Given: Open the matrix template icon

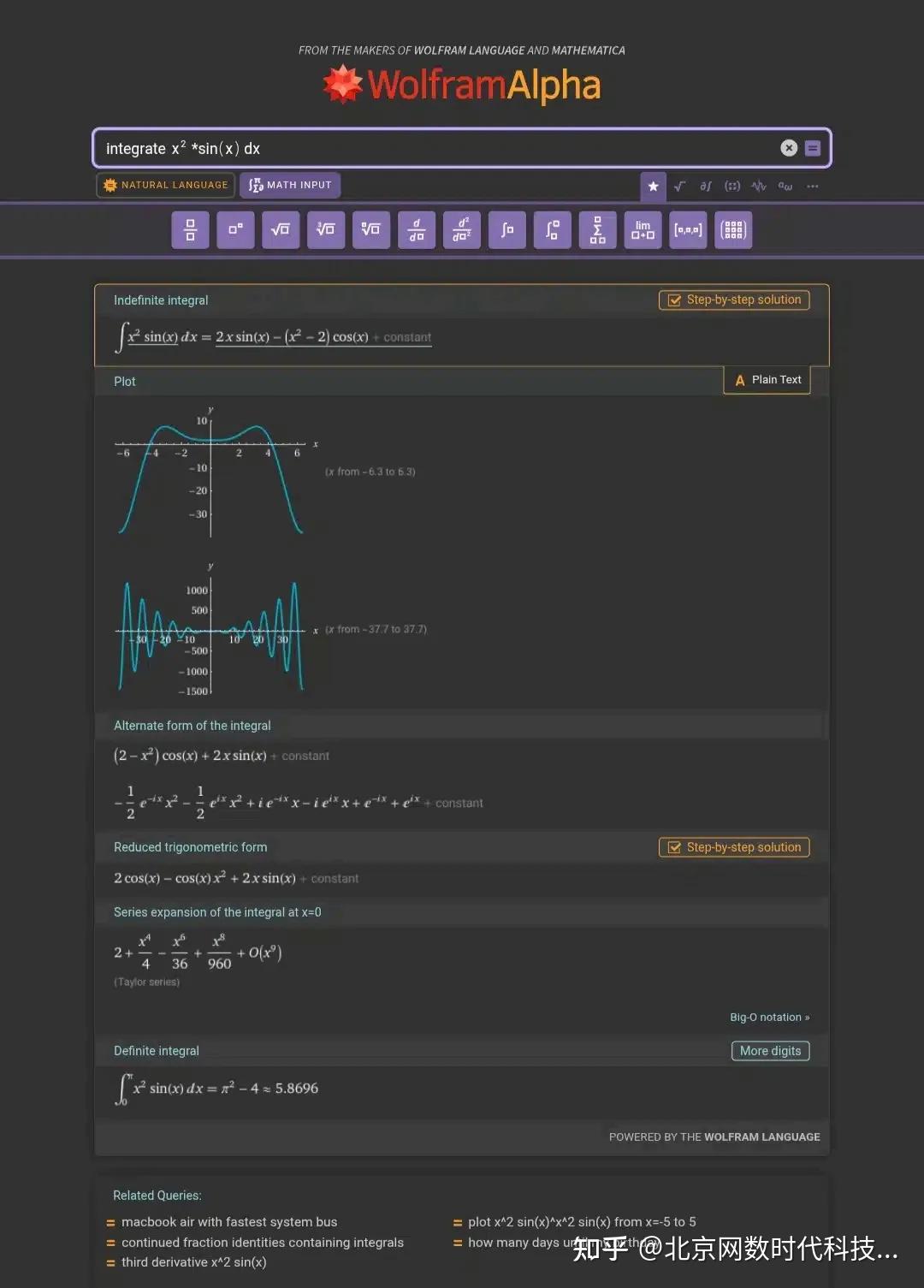Looking at the screenshot, I should [733, 229].
